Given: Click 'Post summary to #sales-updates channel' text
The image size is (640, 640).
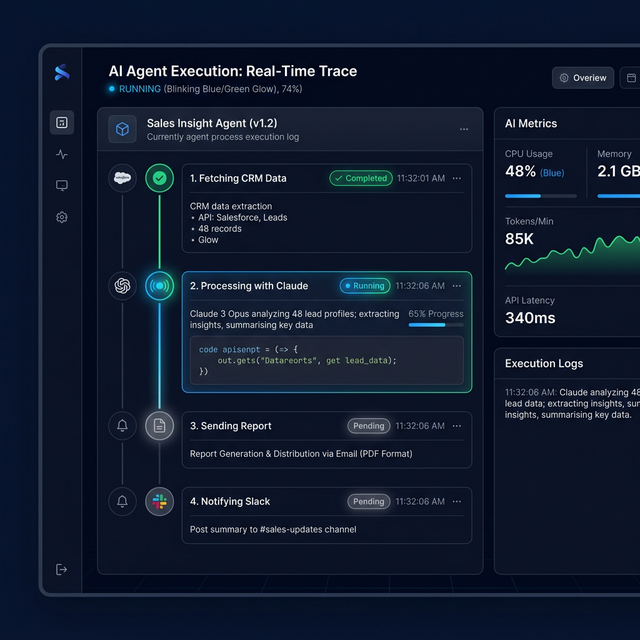Looking at the screenshot, I should pyautogui.click(x=273, y=529).
